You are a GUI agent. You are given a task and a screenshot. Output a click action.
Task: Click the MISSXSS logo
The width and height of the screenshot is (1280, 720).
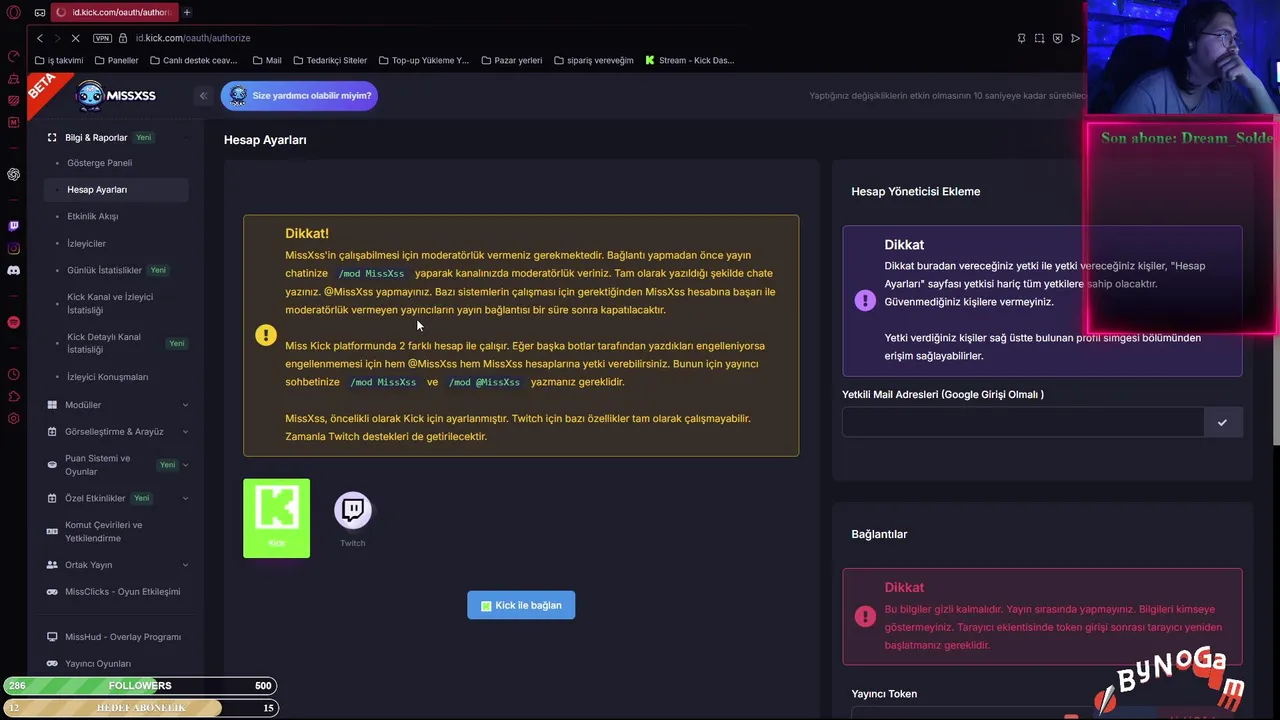(x=116, y=95)
